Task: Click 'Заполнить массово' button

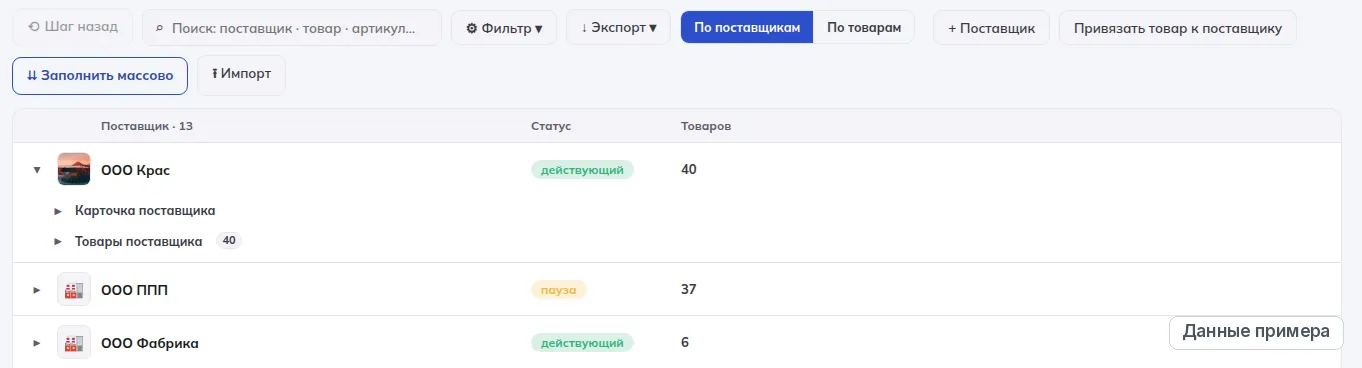Action: coord(100,75)
